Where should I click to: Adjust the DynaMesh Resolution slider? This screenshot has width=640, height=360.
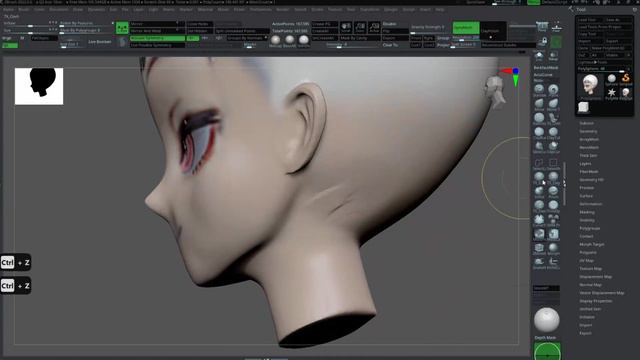point(465,38)
